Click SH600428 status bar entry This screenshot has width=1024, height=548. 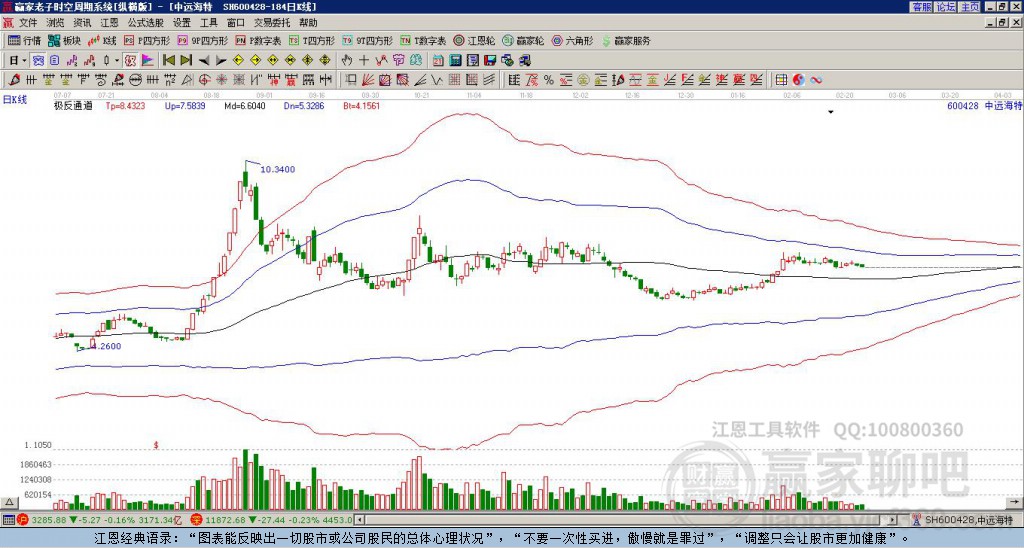pyautogui.click(x=963, y=520)
